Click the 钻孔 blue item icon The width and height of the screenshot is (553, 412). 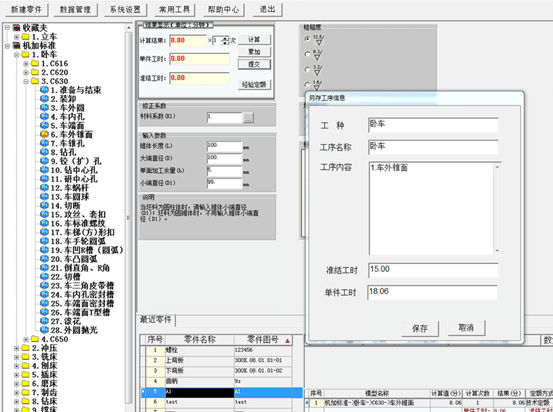tap(44, 152)
